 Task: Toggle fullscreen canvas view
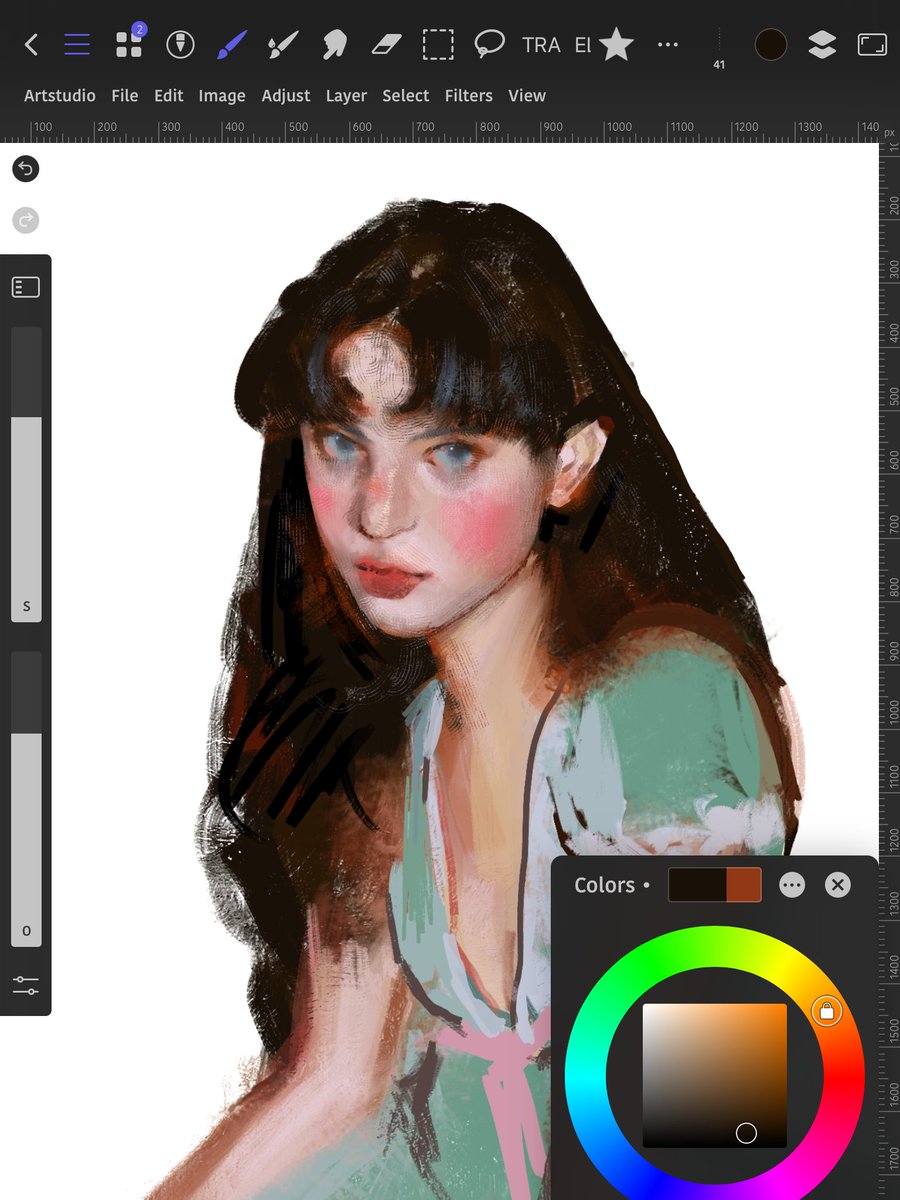point(871,44)
